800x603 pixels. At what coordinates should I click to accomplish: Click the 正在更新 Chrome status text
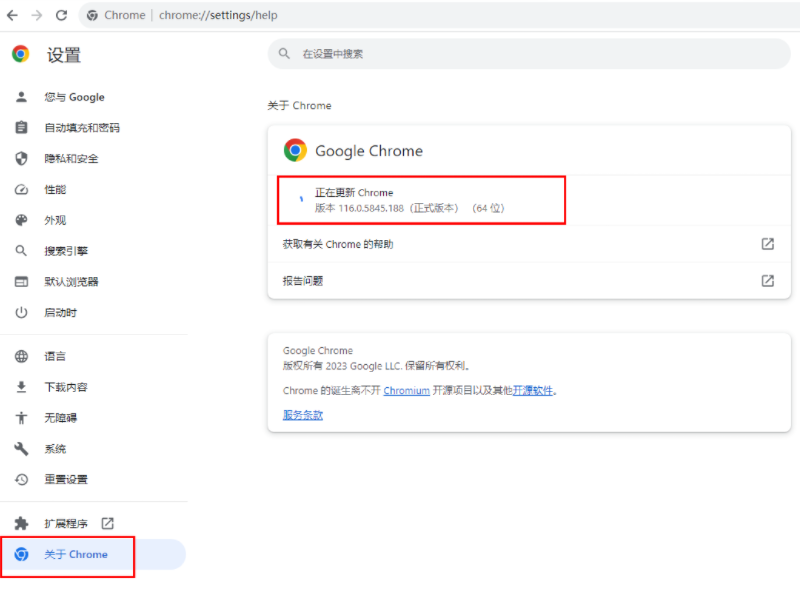click(354, 193)
